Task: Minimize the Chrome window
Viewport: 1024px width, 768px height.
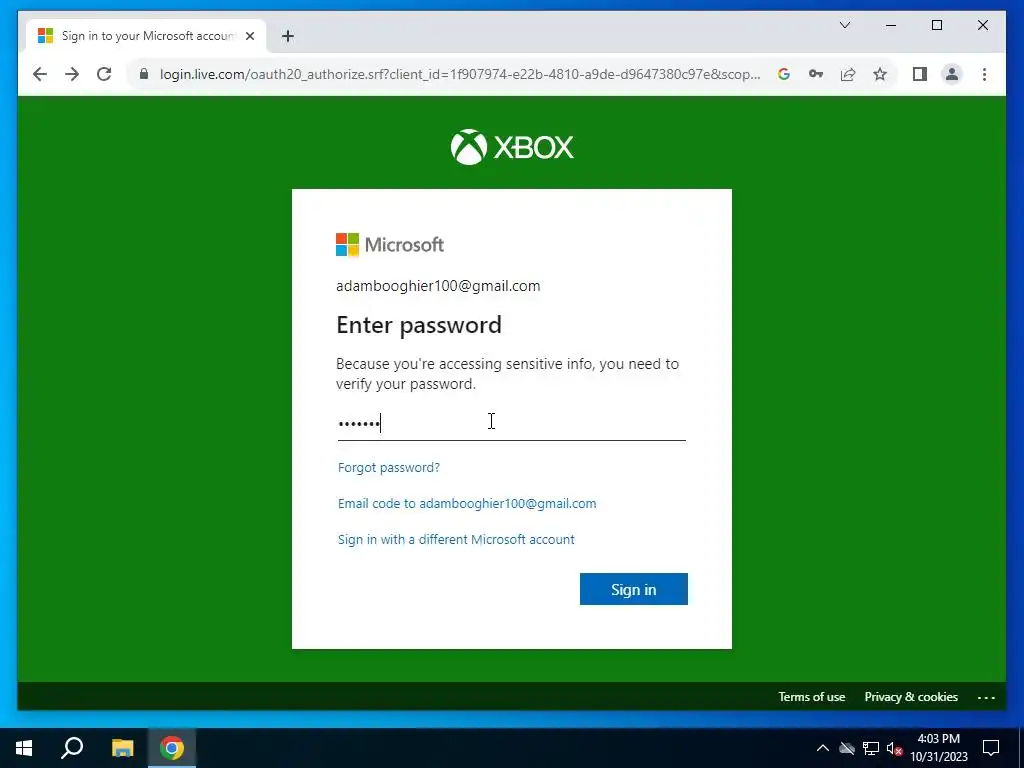Action: pos(891,25)
